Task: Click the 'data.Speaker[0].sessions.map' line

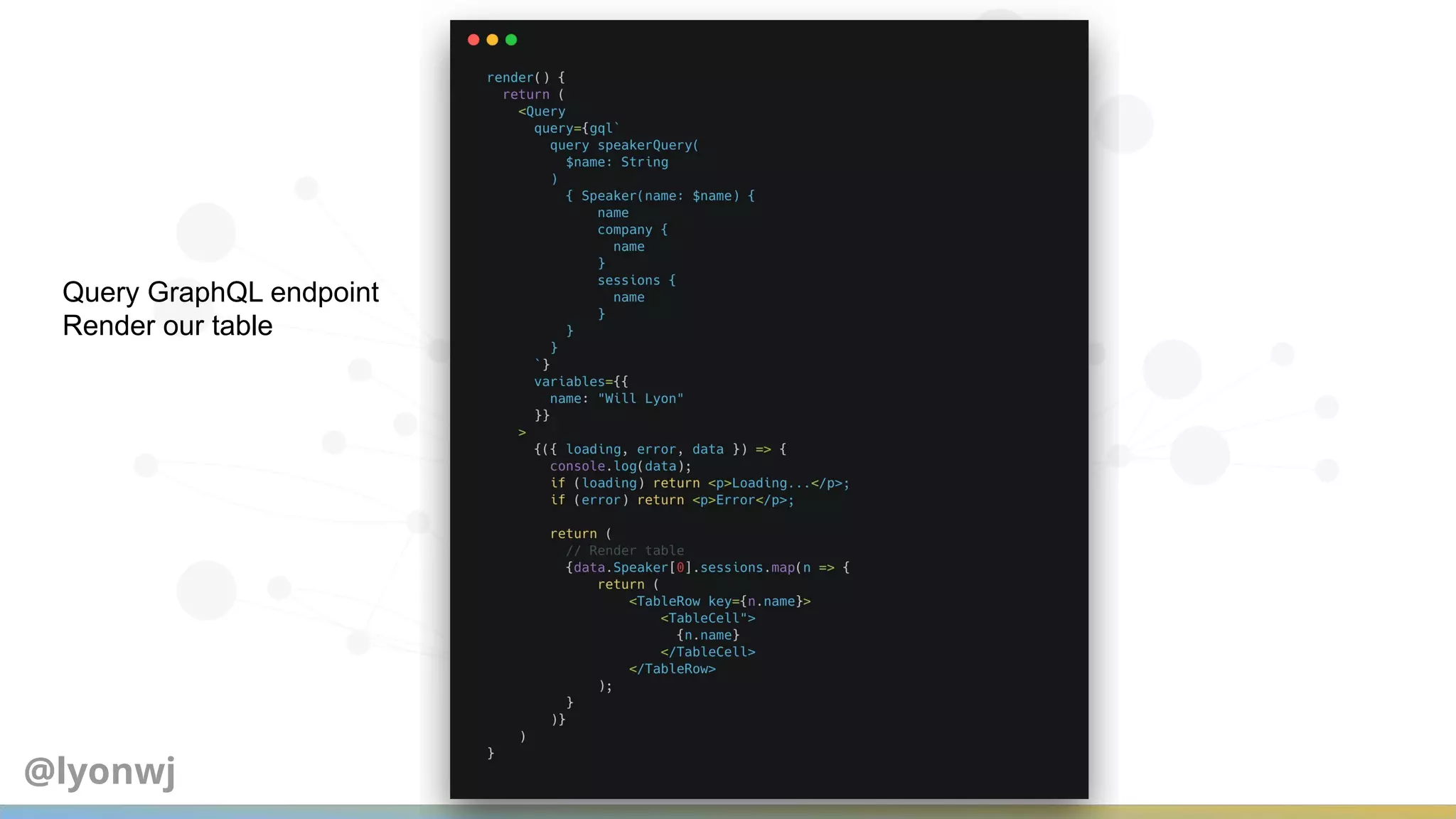Action: (708, 567)
